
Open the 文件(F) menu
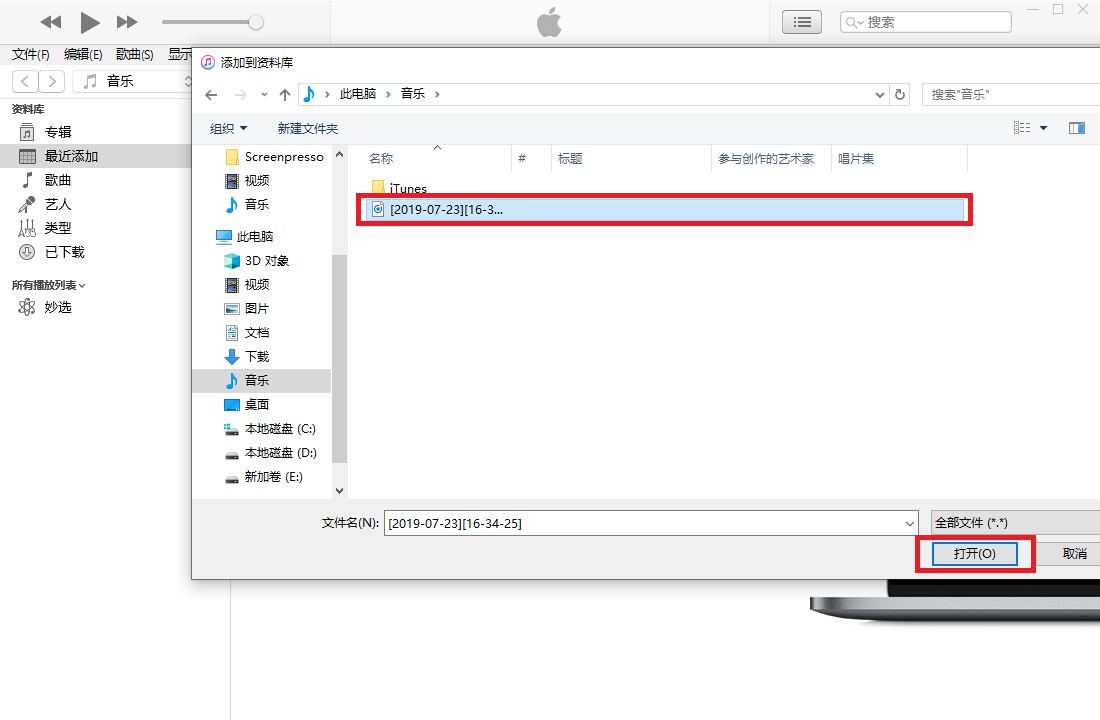[x=30, y=55]
